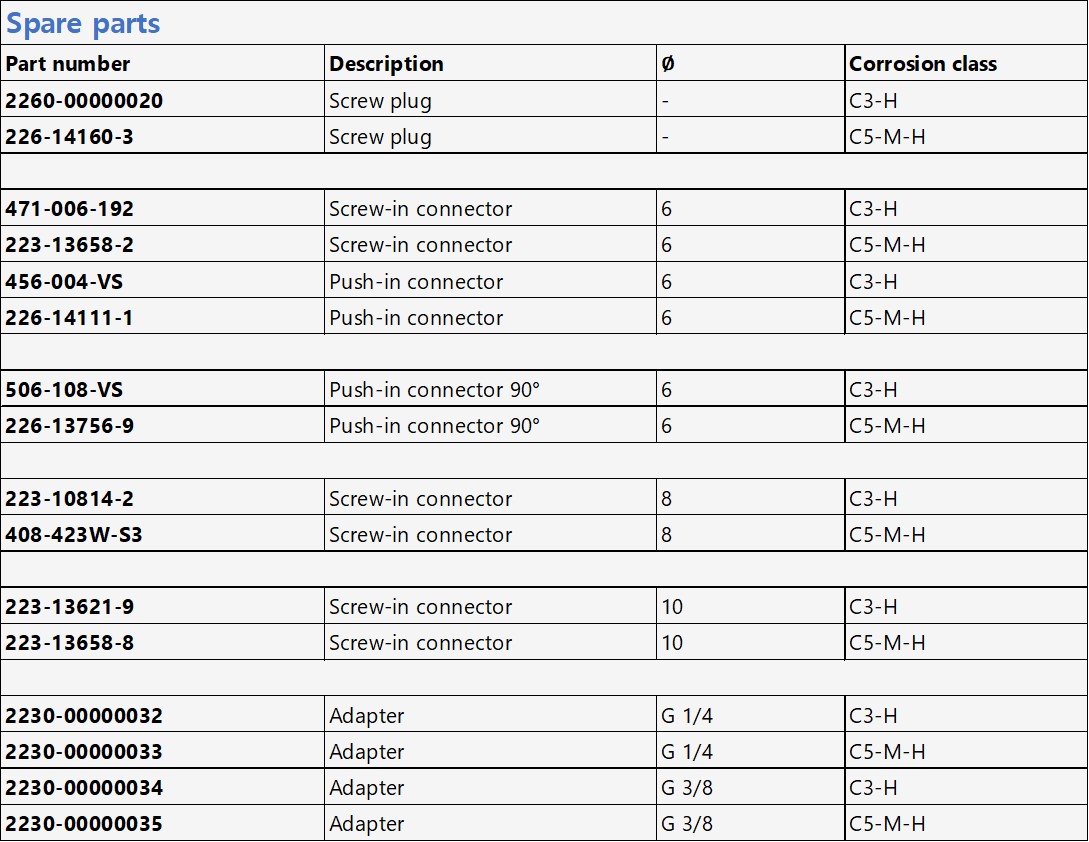Select the Adapter description for 2230-00000034
The width and height of the screenshot is (1089, 842).
(x=367, y=788)
